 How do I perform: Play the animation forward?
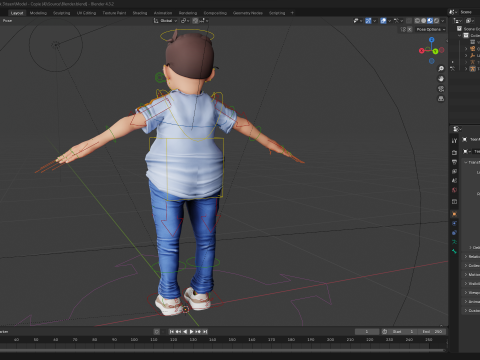click(191, 332)
